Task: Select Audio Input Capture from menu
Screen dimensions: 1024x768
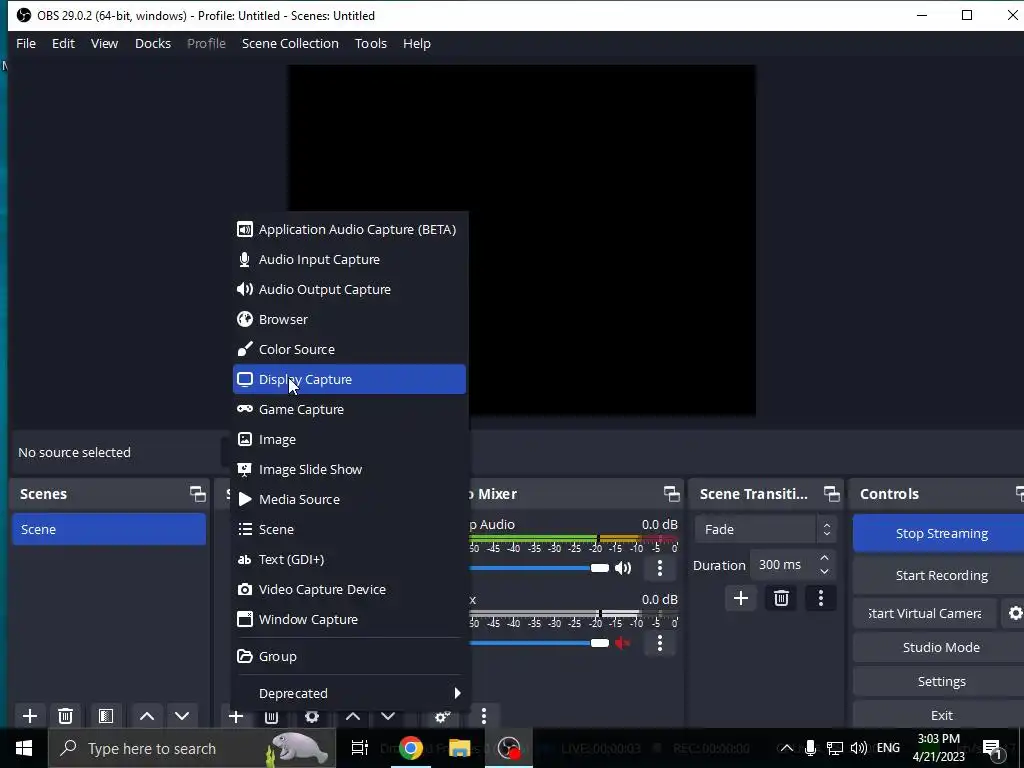Action: tap(349, 259)
